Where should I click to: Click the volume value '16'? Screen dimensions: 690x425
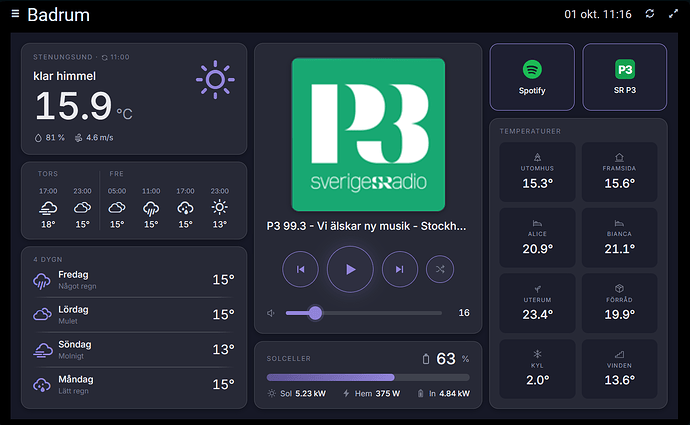coord(464,313)
